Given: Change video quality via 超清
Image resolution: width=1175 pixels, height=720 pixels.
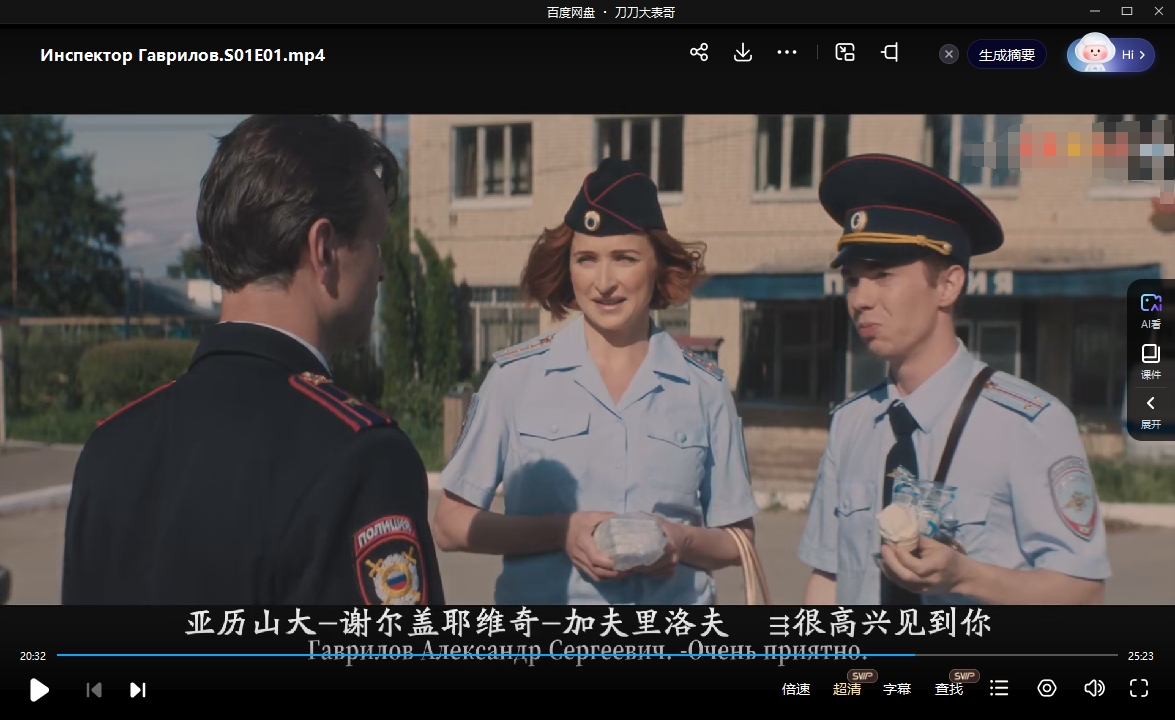Looking at the screenshot, I should coord(847,689).
